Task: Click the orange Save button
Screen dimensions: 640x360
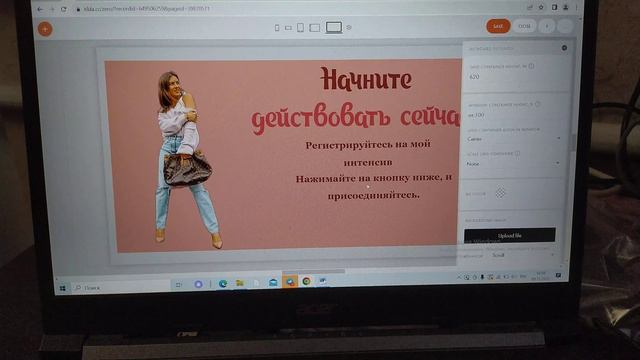Action: (498, 26)
